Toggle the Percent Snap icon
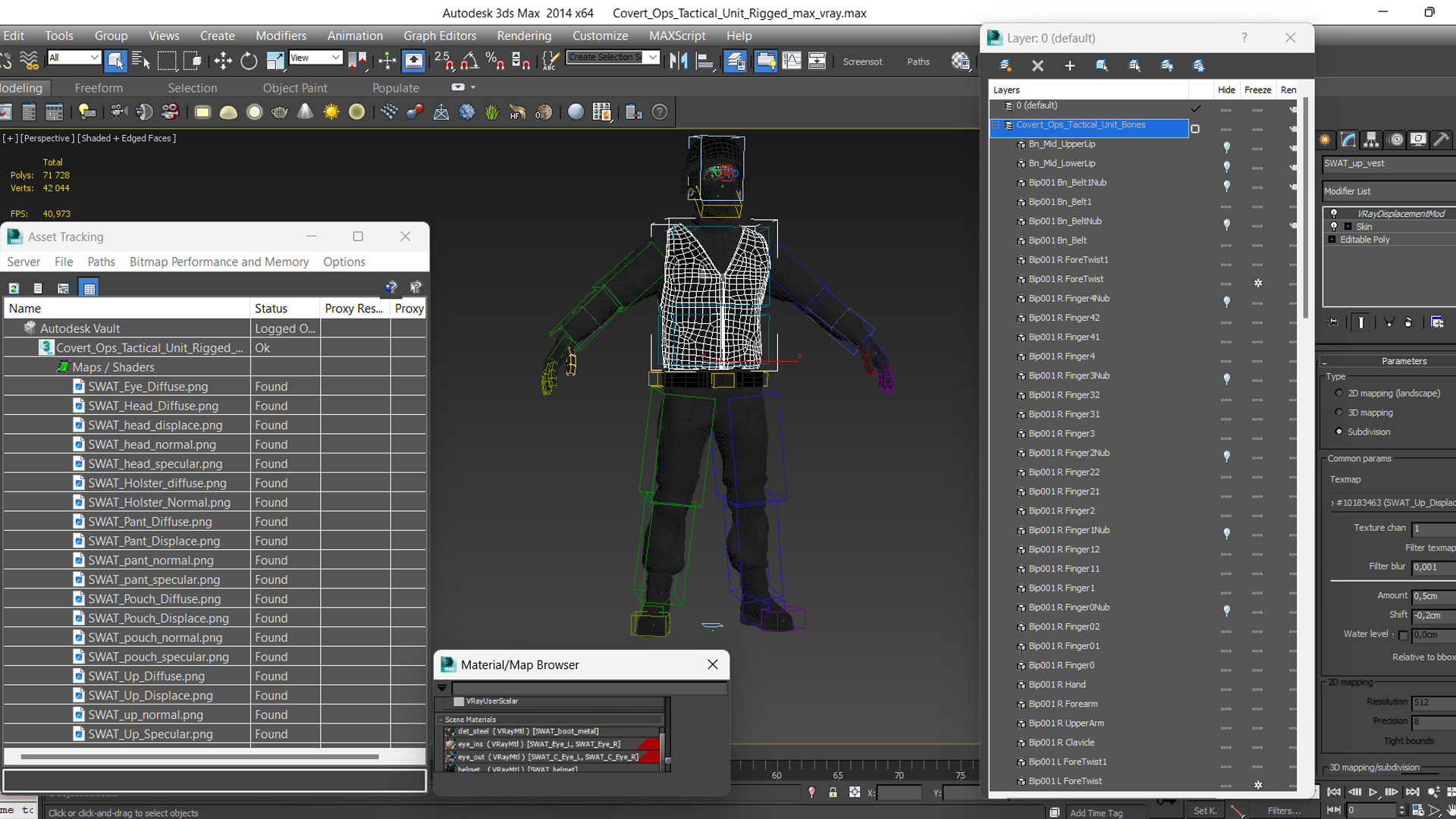The image size is (1456, 819). pyautogui.click(x=494, y=61)
